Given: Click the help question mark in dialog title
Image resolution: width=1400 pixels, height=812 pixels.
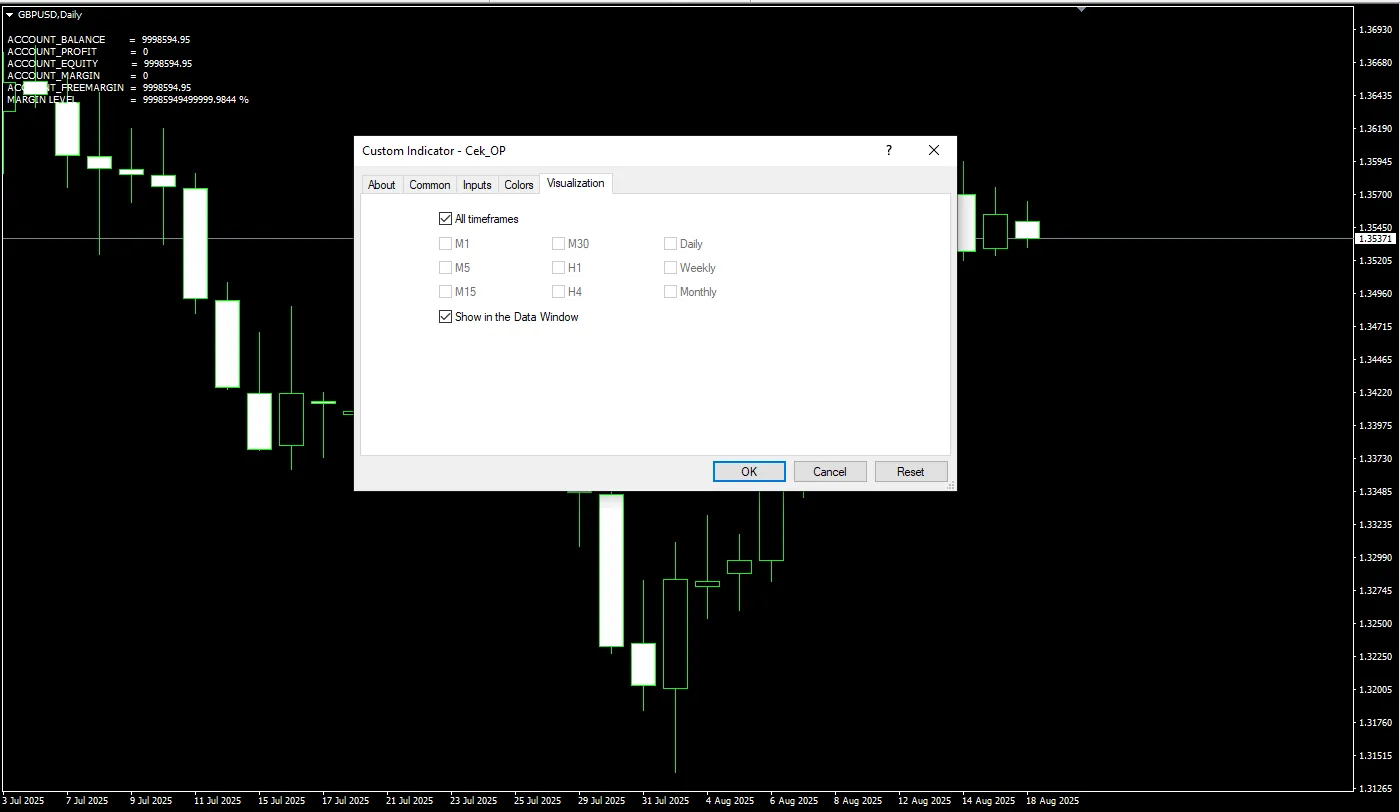Looking at the screenshot, I should click(x=888, y=151).
